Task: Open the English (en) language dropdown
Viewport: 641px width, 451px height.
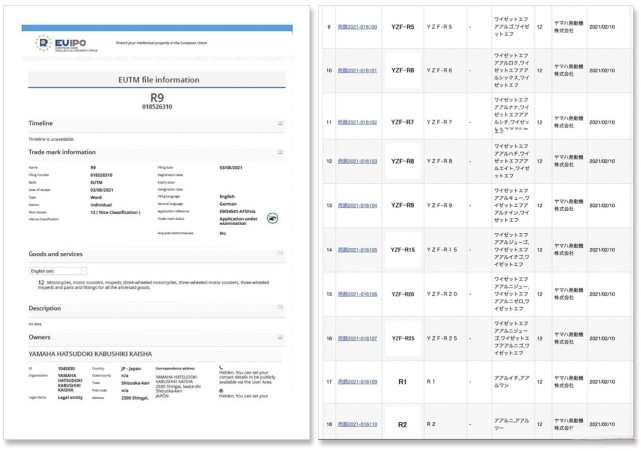Action: (x=58, y=271)
